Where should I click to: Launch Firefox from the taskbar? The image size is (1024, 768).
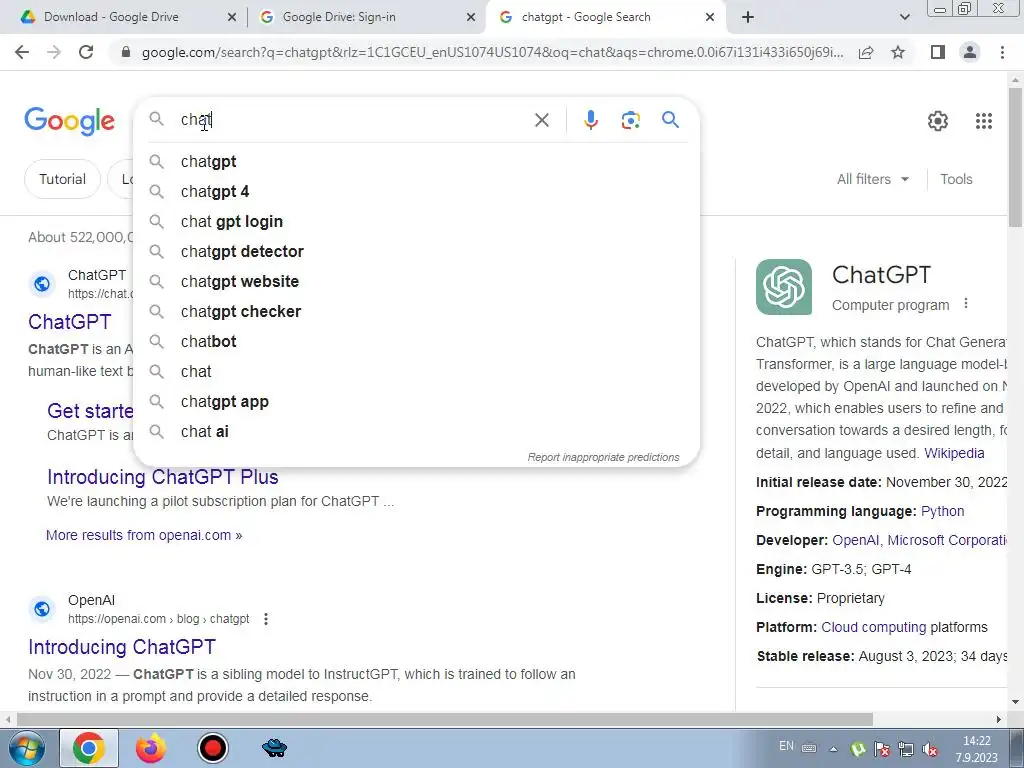coord(150,748)
